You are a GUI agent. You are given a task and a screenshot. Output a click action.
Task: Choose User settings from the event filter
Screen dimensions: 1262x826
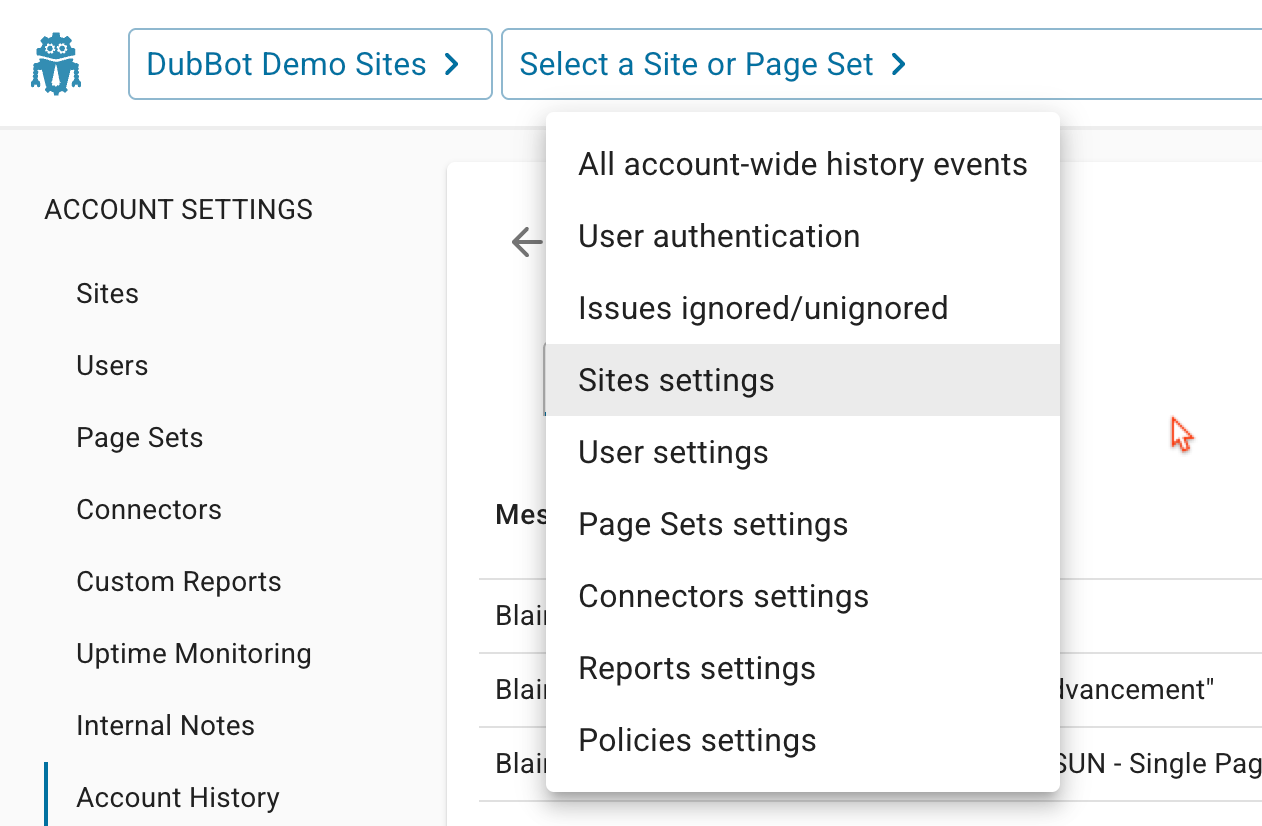point(673,452)
